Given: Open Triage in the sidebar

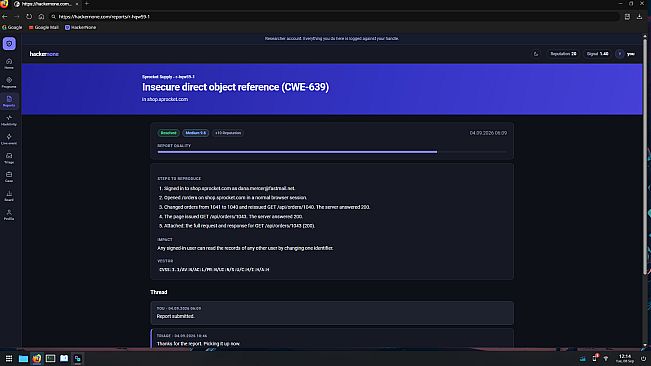Looking at the screenshot, I should (9, 158).
